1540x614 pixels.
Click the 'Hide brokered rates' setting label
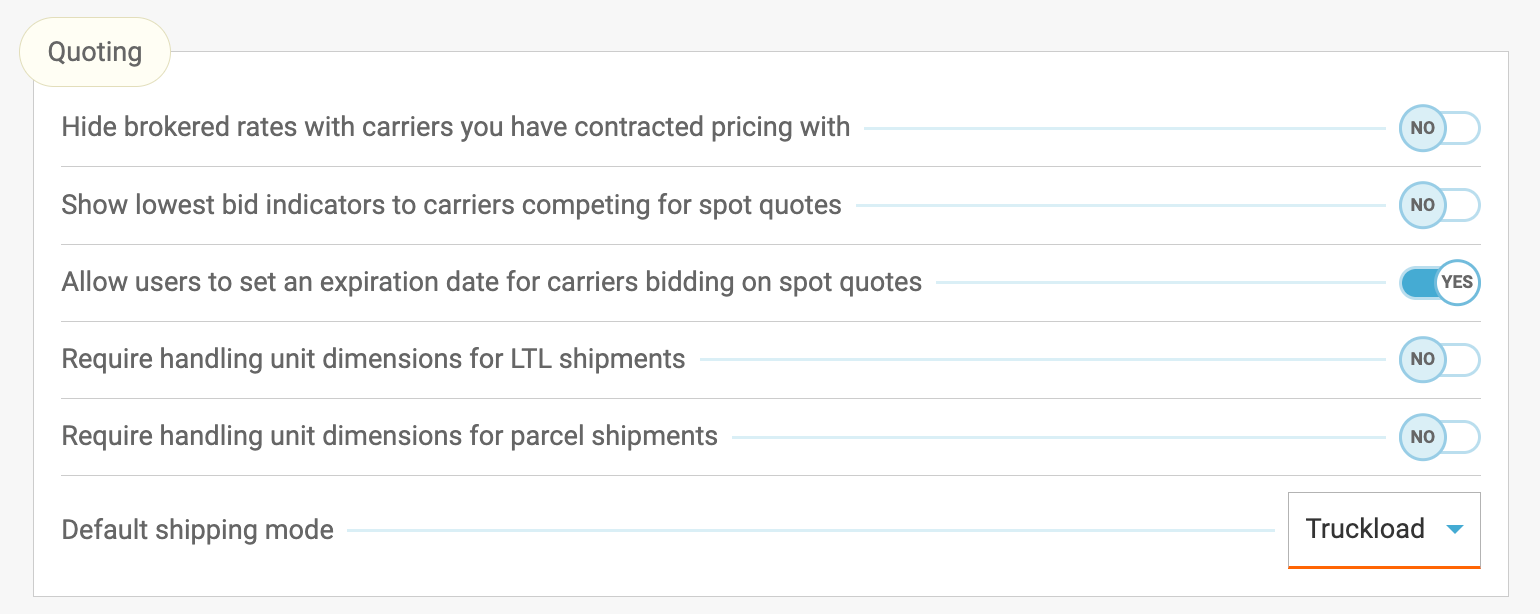point(456,128)
